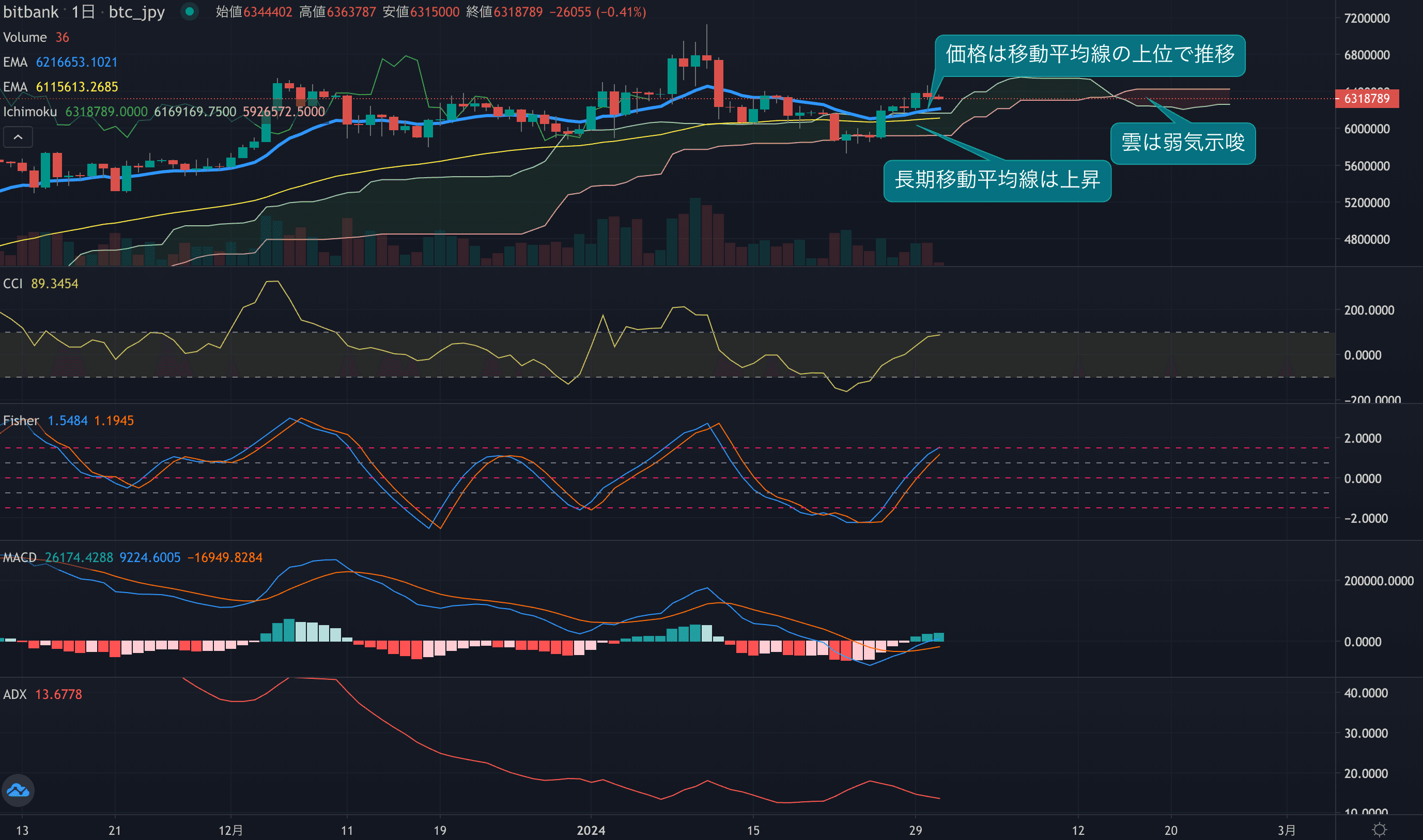Viewport: 1423px width, 840px height.
Task: Click the MACD indicator legend label
Action: point(20,557)
